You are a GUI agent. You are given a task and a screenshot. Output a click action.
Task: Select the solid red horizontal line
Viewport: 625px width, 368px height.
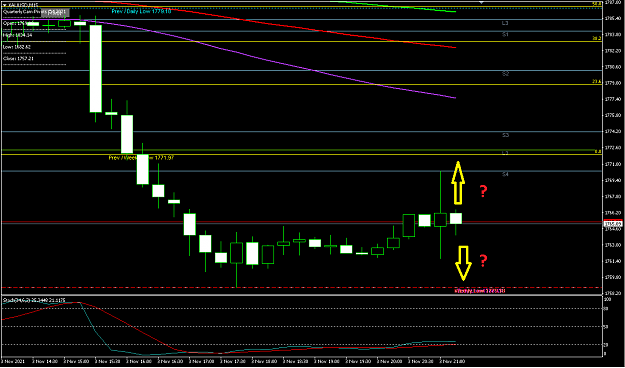301,221
